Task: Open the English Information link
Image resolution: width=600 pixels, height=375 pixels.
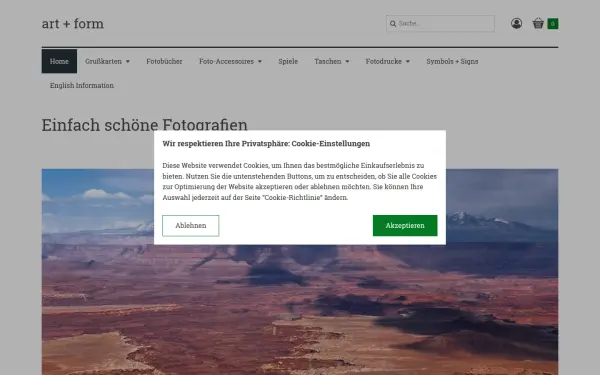Action: coord(82,85)
